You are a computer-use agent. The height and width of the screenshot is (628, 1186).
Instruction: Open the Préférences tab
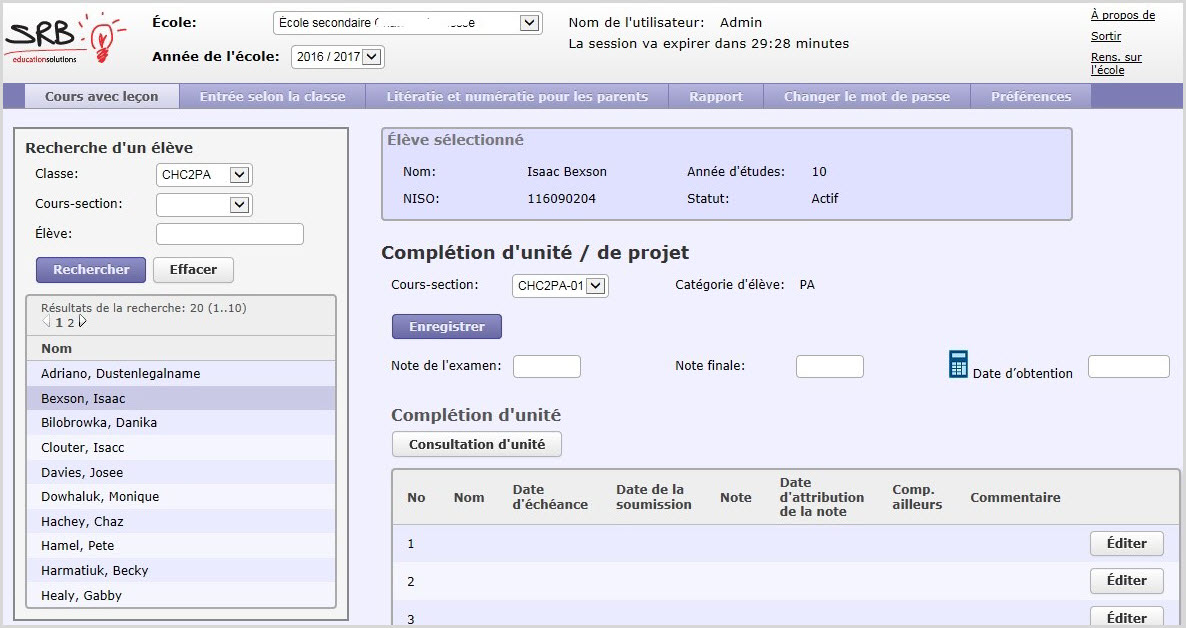coord(1030,97)
